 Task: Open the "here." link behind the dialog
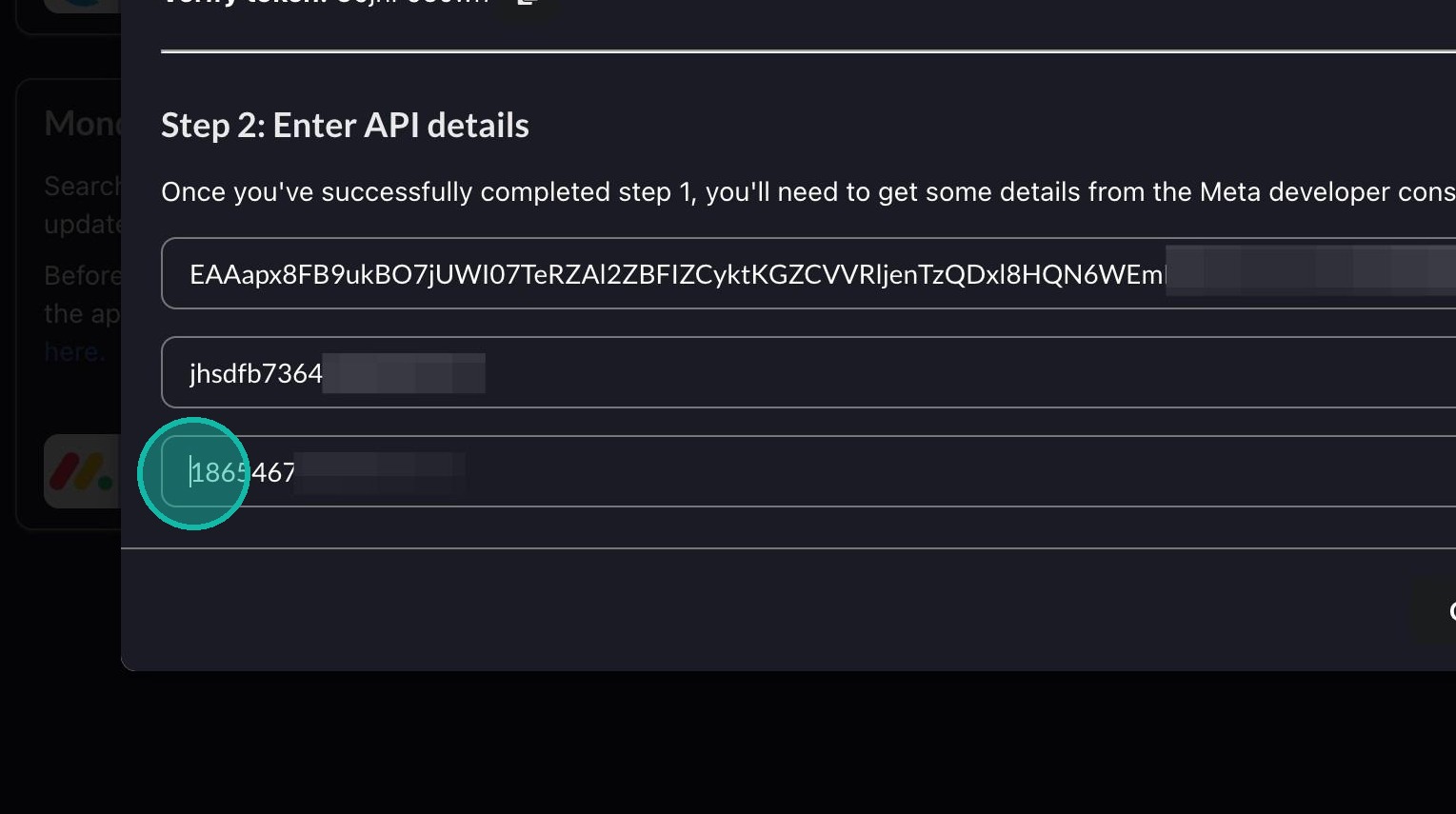[x=74, y=351]
